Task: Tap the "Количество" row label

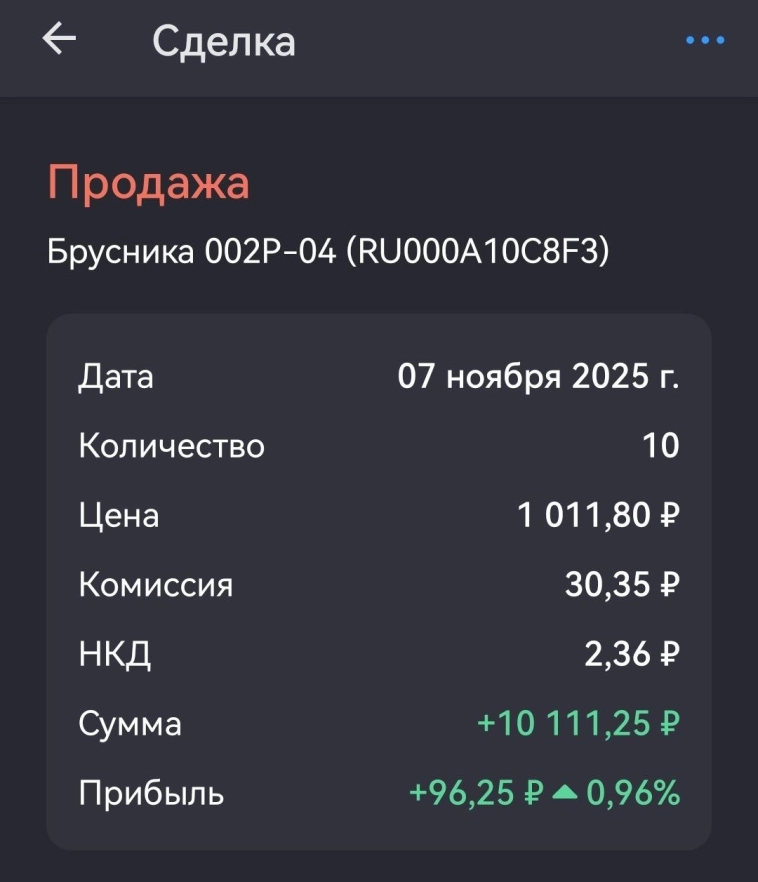Action: 171,446
